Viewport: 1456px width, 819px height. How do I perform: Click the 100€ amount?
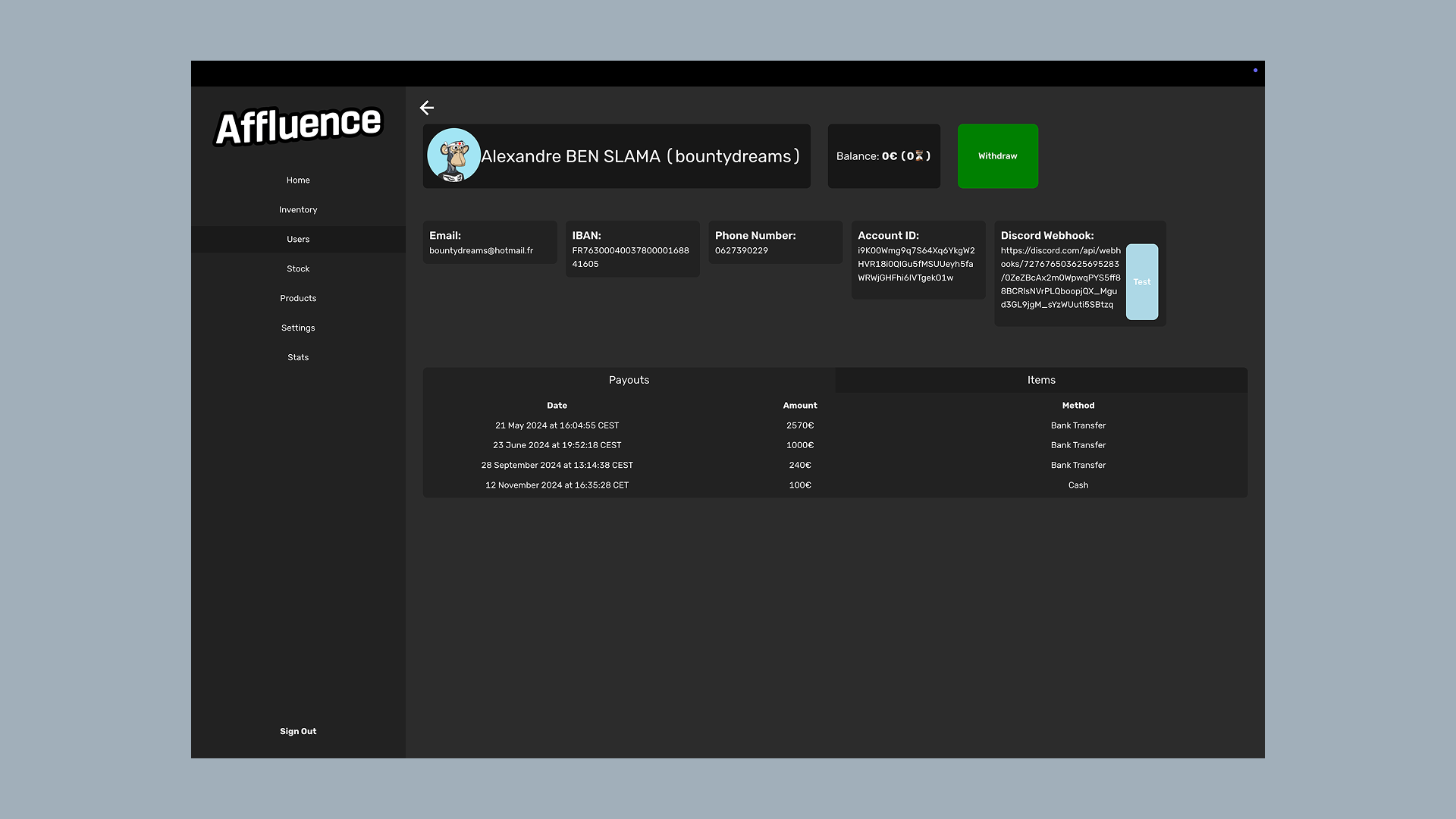[x=800, y=485]
